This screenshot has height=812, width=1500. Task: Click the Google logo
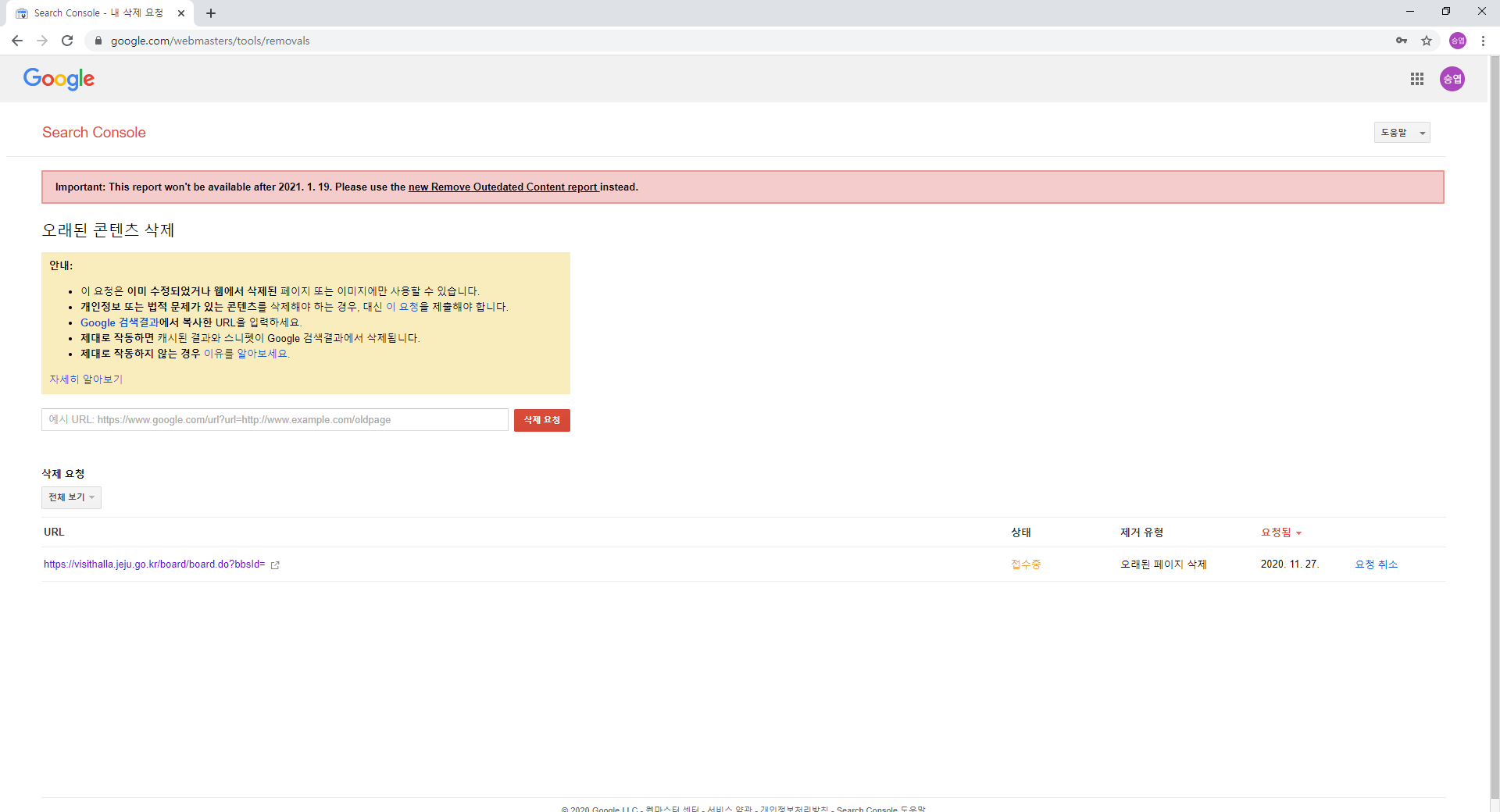[59, 79]
